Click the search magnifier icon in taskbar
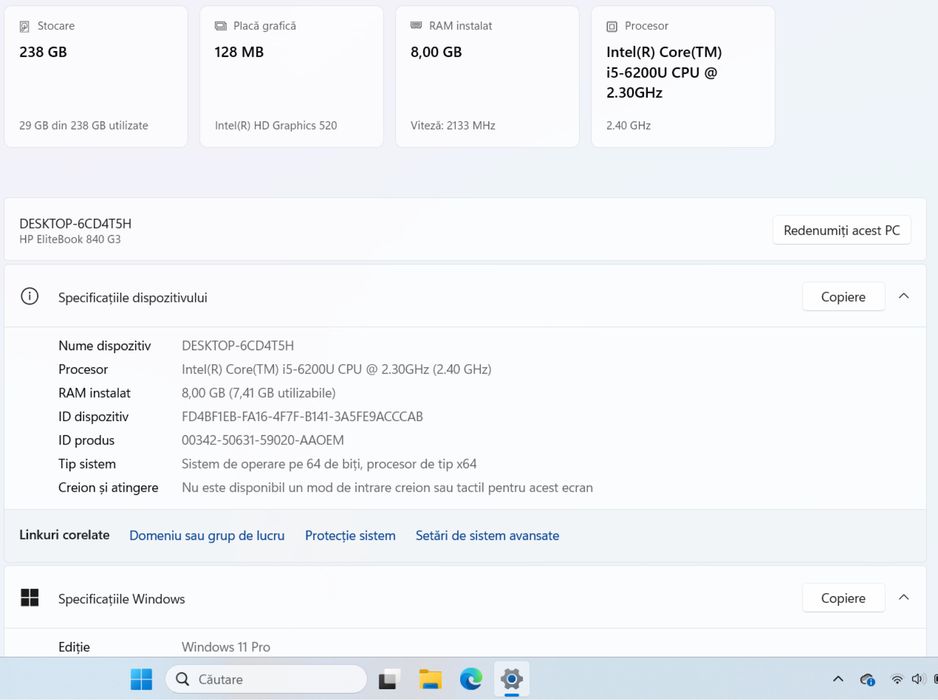This screenshot has height=700, width=938. 182,679
